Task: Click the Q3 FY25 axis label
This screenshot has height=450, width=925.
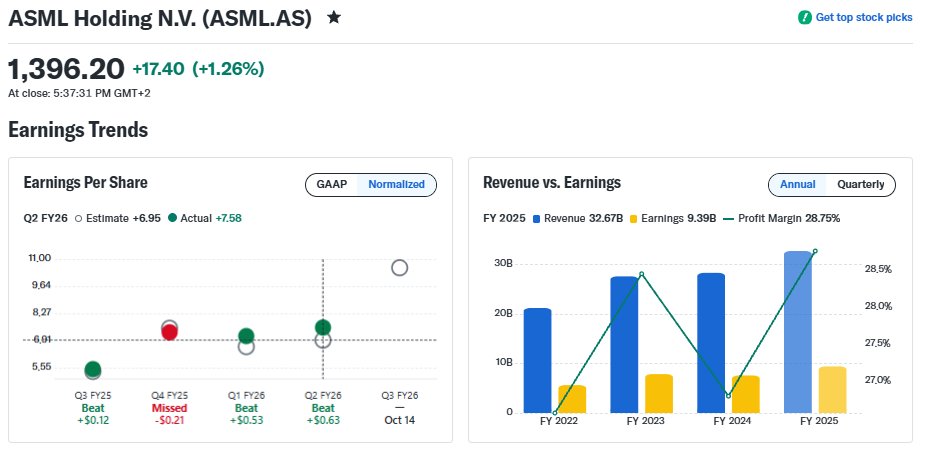Action: pos(93,396)
